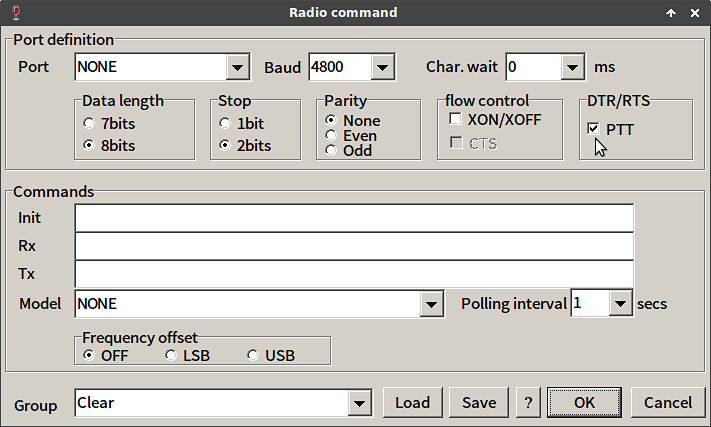Click the Load button
This screenshot has width=711, height=427.
[x=413, y=403]
